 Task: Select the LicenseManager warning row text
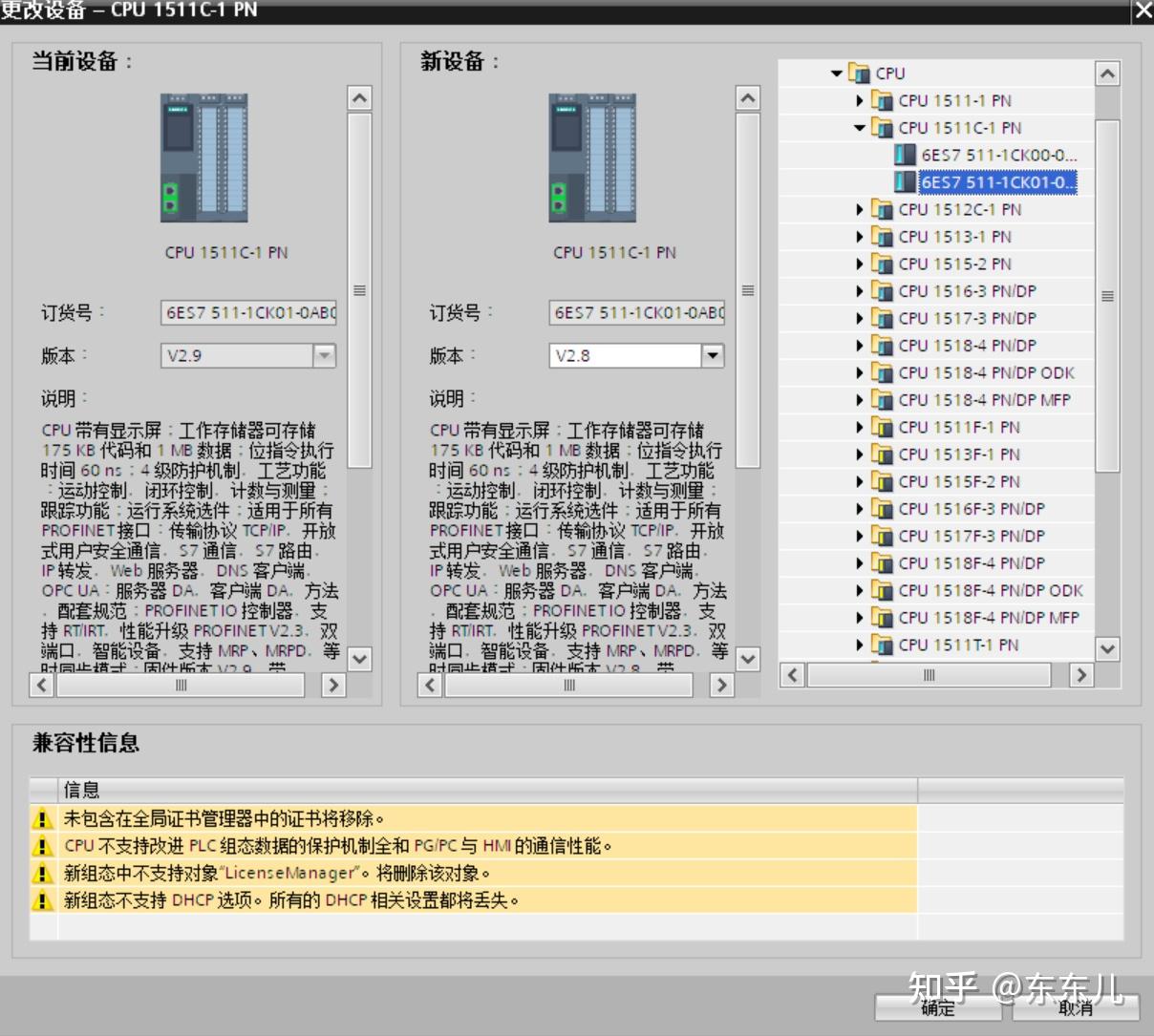tap(277, 873)
